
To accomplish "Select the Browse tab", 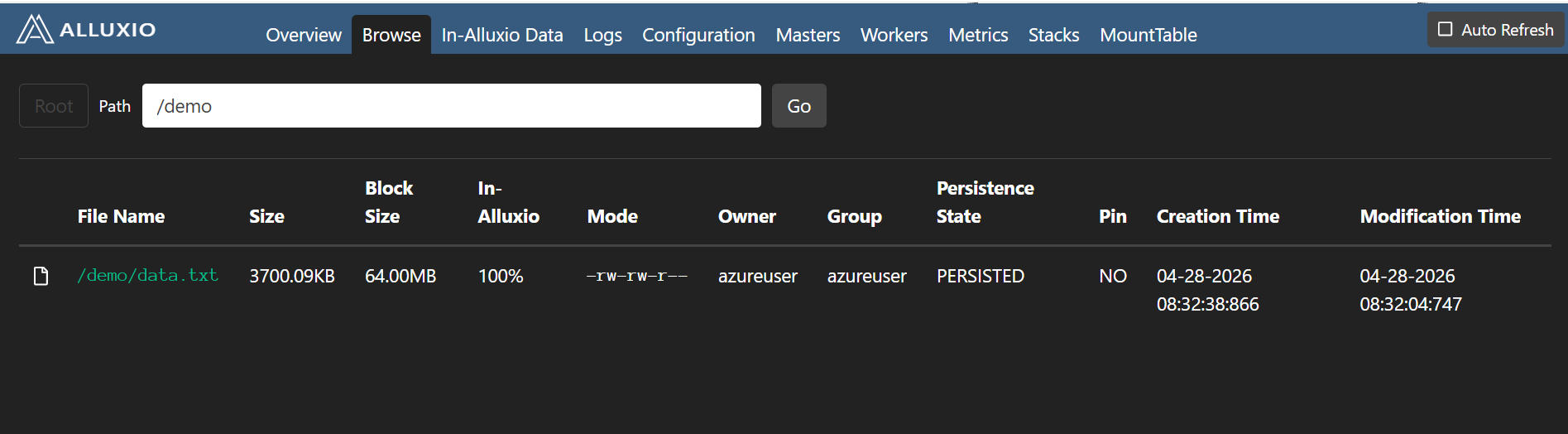I will point(391,35).
